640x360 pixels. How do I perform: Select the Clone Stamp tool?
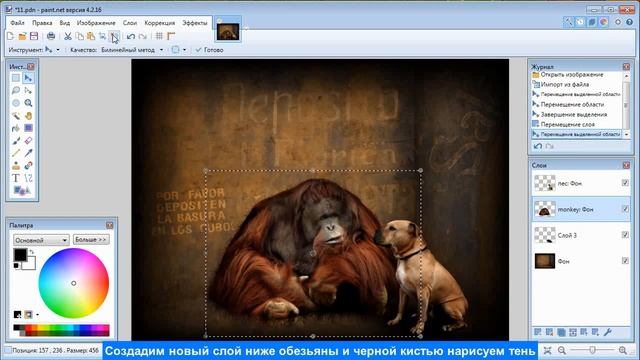[16, 166]
